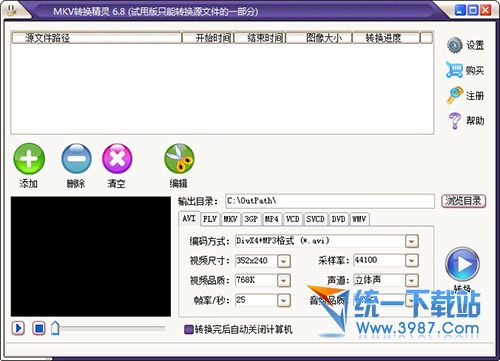This screenshot has height=361, width=500.
Task: Click the application icon in title bar
Action: [11, 10]
